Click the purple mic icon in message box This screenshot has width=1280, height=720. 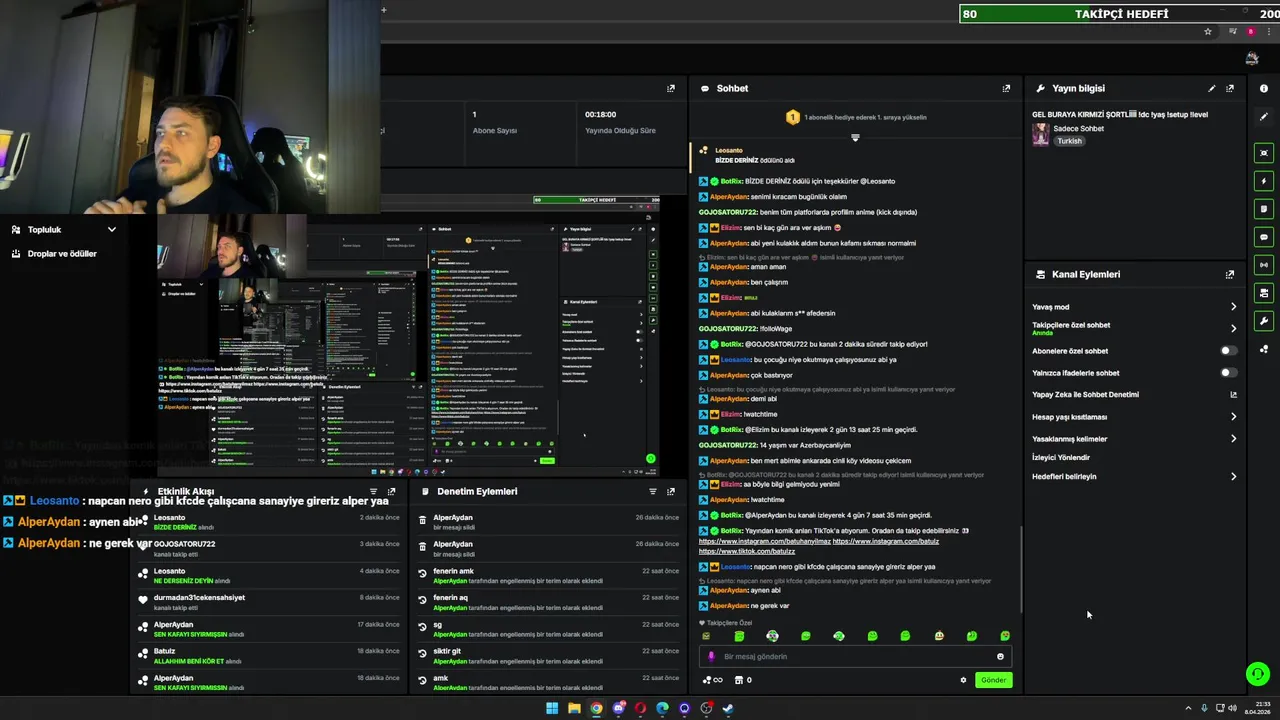711,657
